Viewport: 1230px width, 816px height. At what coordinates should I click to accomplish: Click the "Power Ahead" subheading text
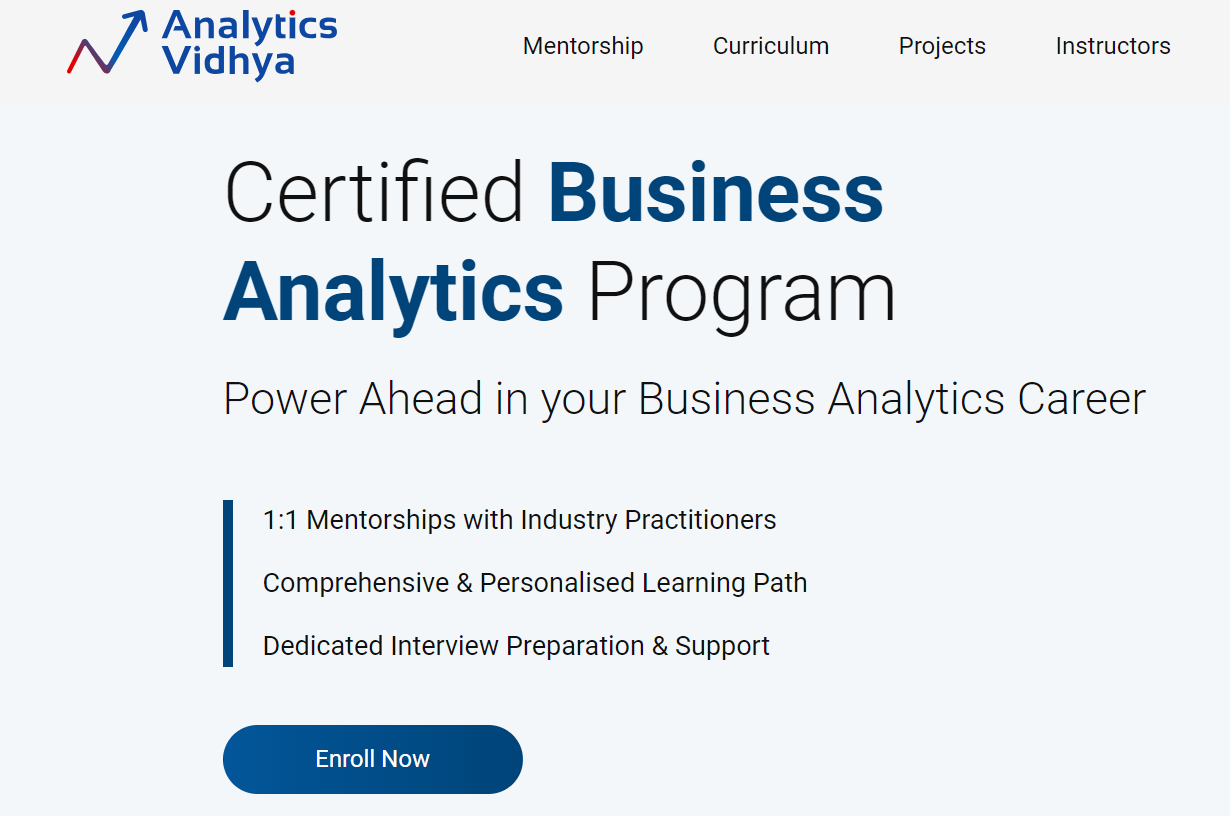(352, 399)
